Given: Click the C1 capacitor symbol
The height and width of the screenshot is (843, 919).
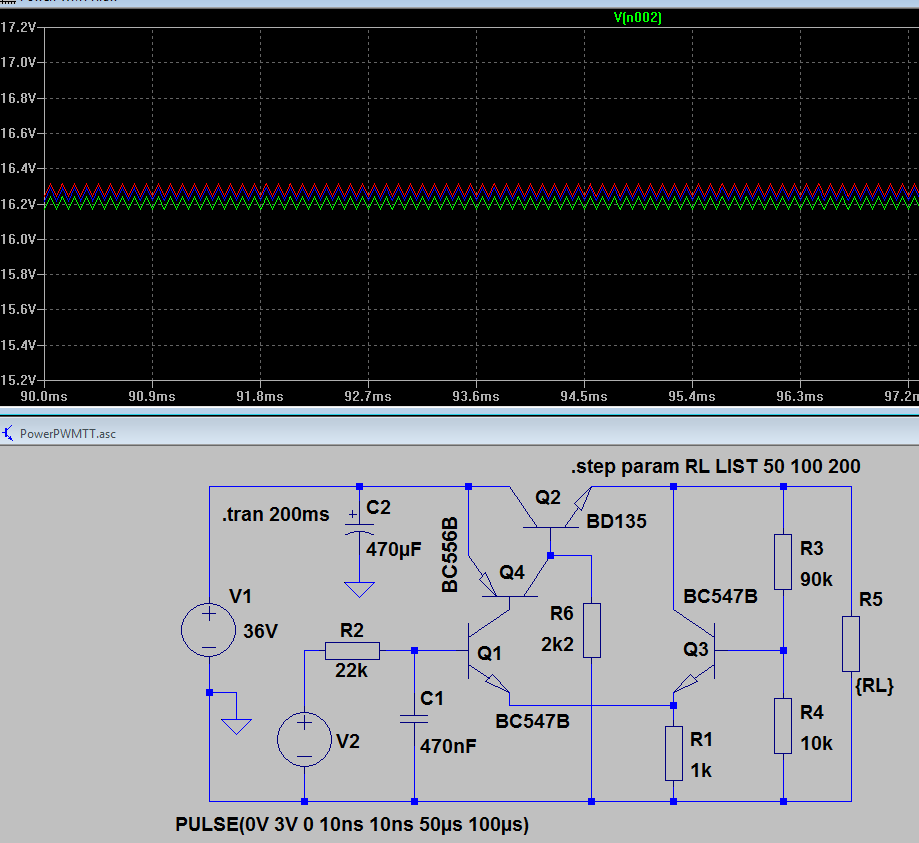Looking at the screenshot, I should (x=414, y=719).
